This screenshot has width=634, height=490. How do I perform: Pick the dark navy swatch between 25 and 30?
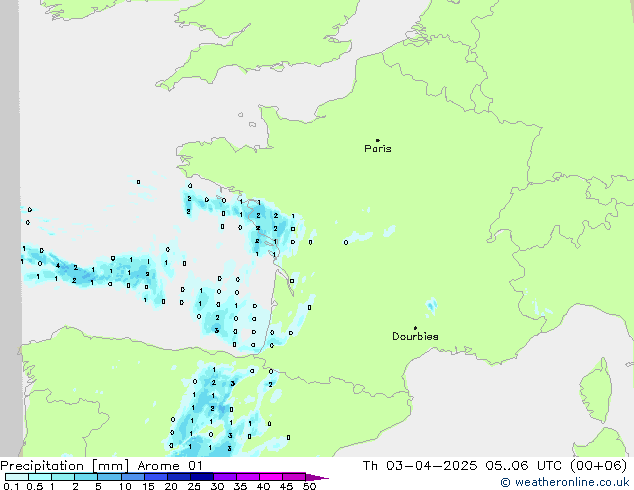click(202, 477)
